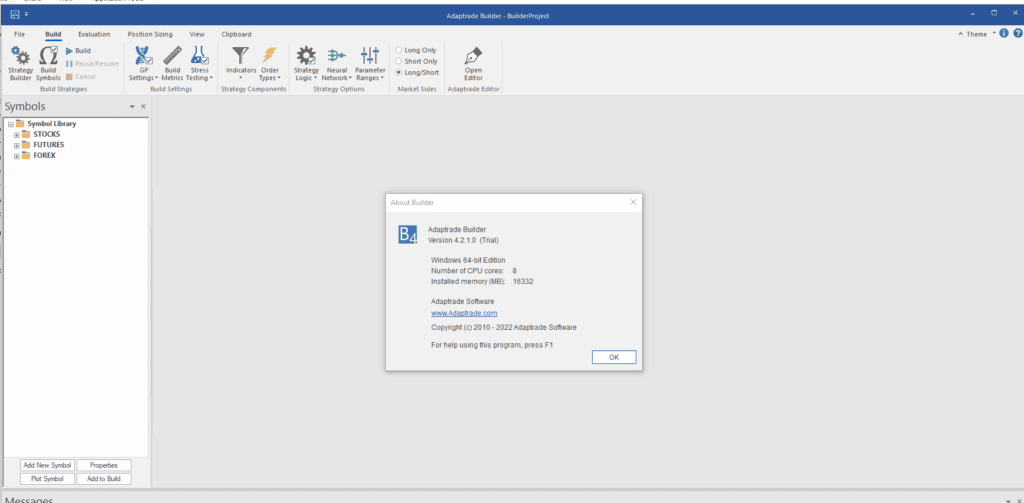Collapse the Symbol Library tree
This screenshot has width=1024, height=503.
pos(10,124)
